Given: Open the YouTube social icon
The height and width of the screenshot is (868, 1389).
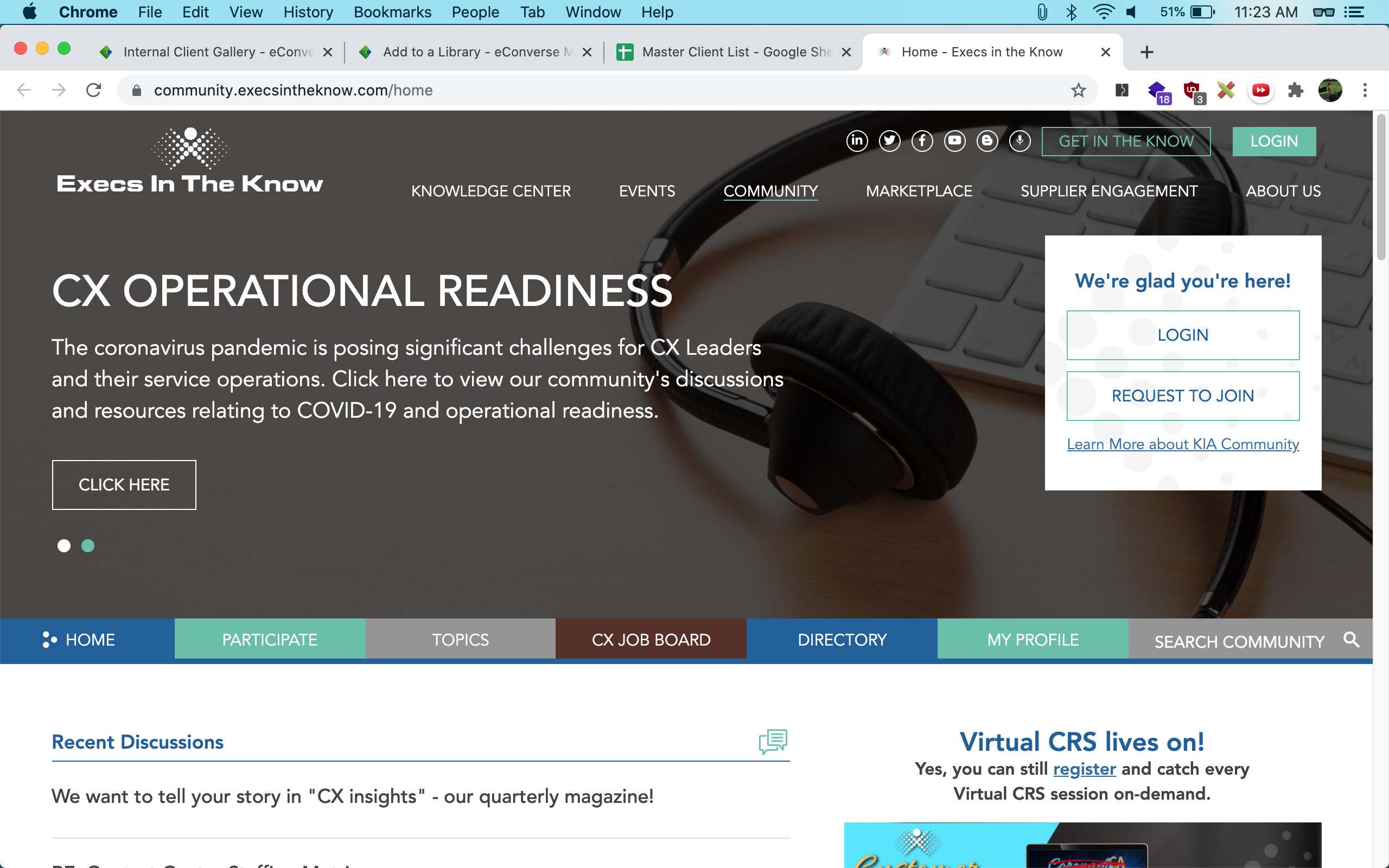Looking at the screenshot, I should (954, 141).
